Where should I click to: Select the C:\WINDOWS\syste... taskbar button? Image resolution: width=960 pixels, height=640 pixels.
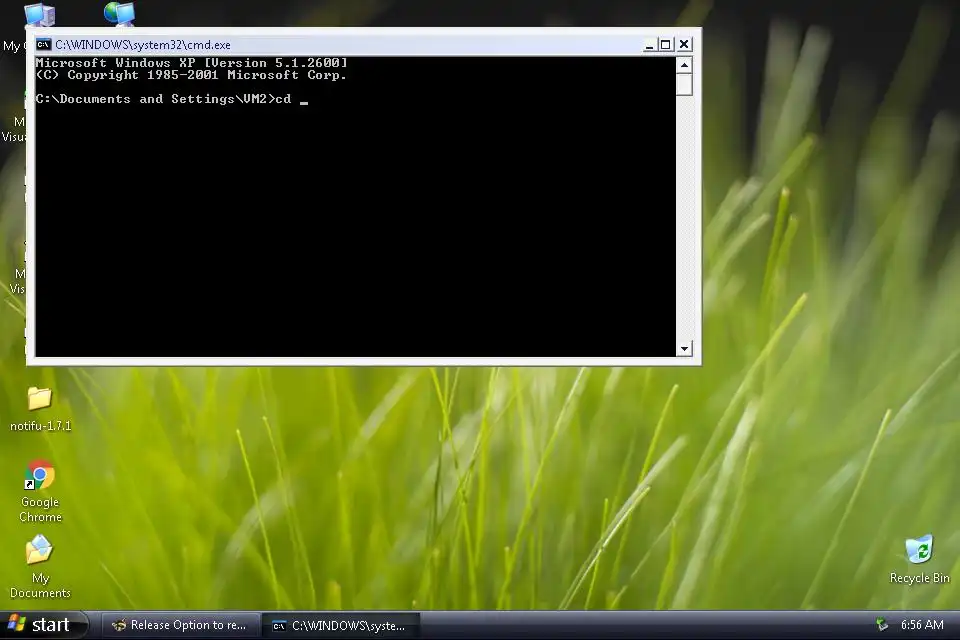(340, 625)
